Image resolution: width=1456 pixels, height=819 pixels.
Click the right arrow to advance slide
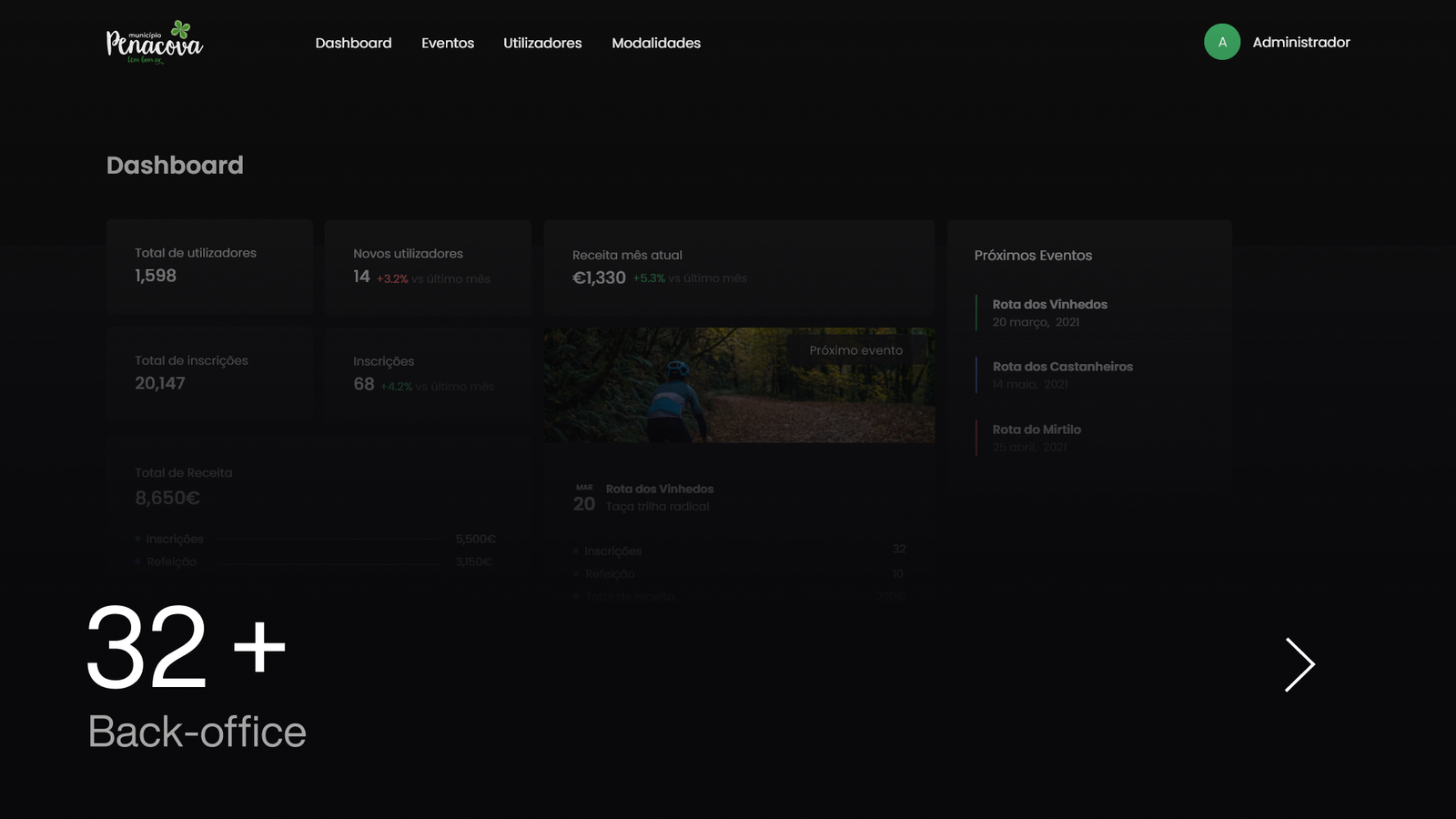pos(1299,664)
